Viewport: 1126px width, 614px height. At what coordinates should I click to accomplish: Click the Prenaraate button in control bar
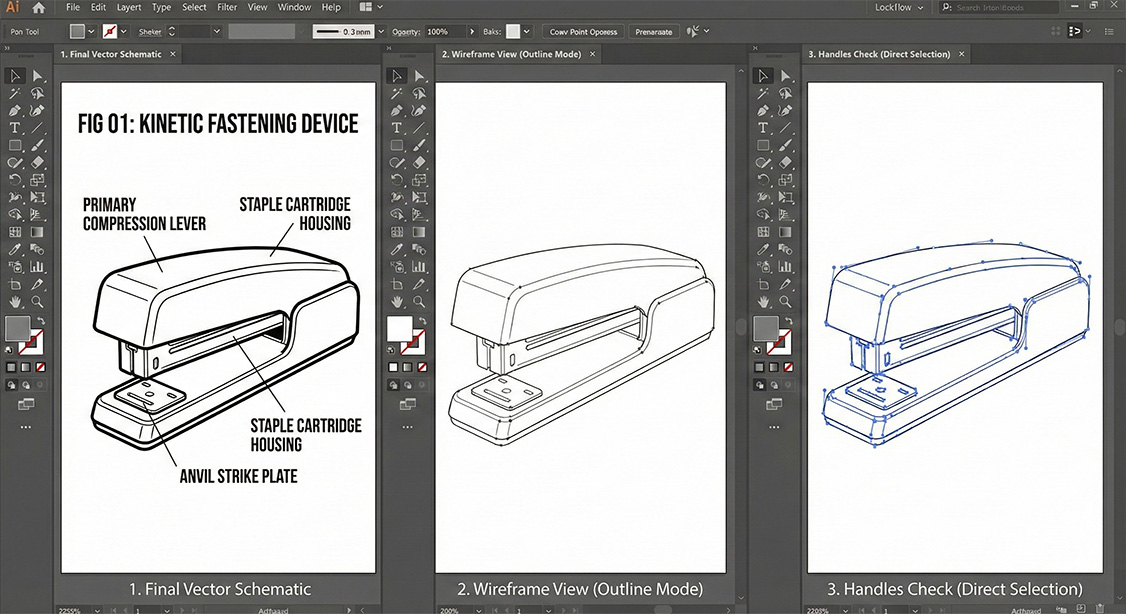pyautogui.click(x=653, y=32)
